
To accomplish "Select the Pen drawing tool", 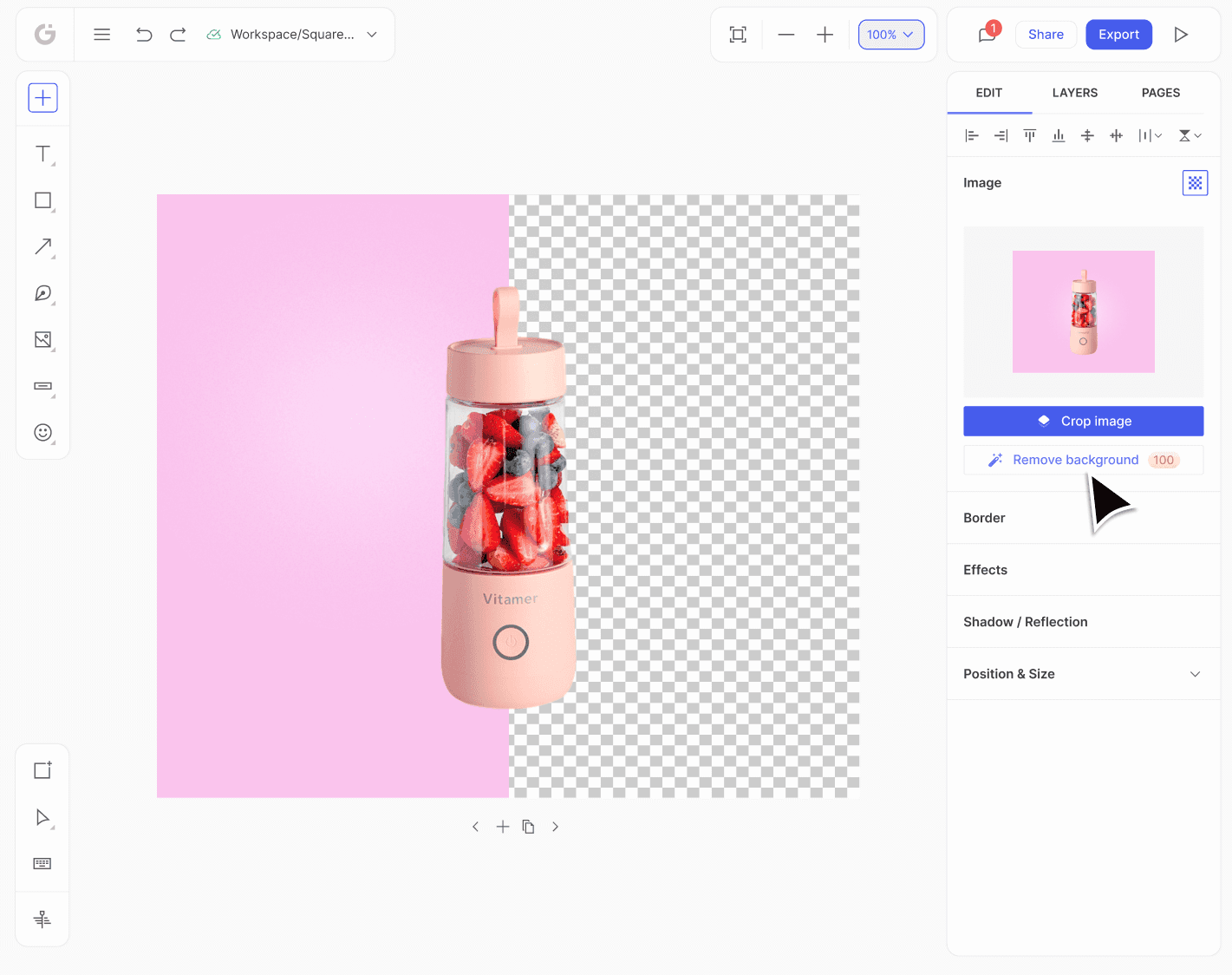I will pos(42,293).
